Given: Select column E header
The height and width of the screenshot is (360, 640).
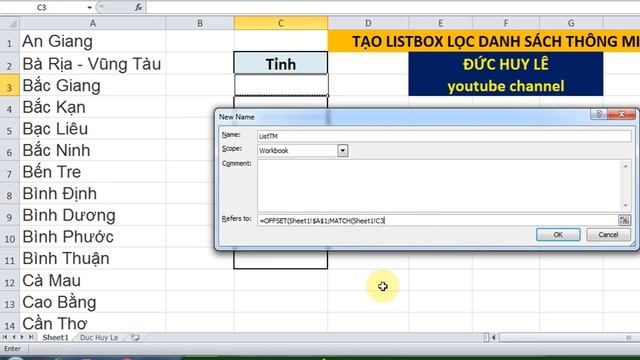Looking at the screenshot, I should pyautogui.click(x=440, y=23).
